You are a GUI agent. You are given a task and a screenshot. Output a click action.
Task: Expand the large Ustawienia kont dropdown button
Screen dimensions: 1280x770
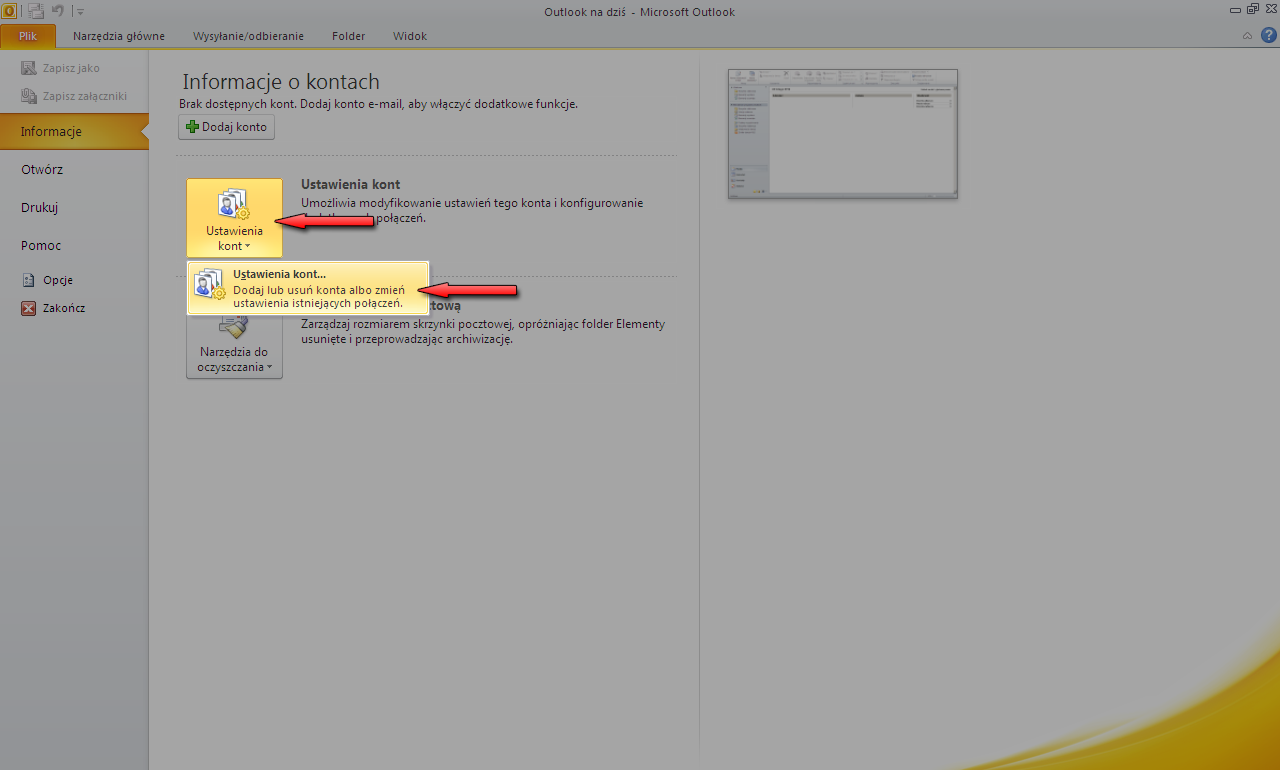(x=234, y=217)
